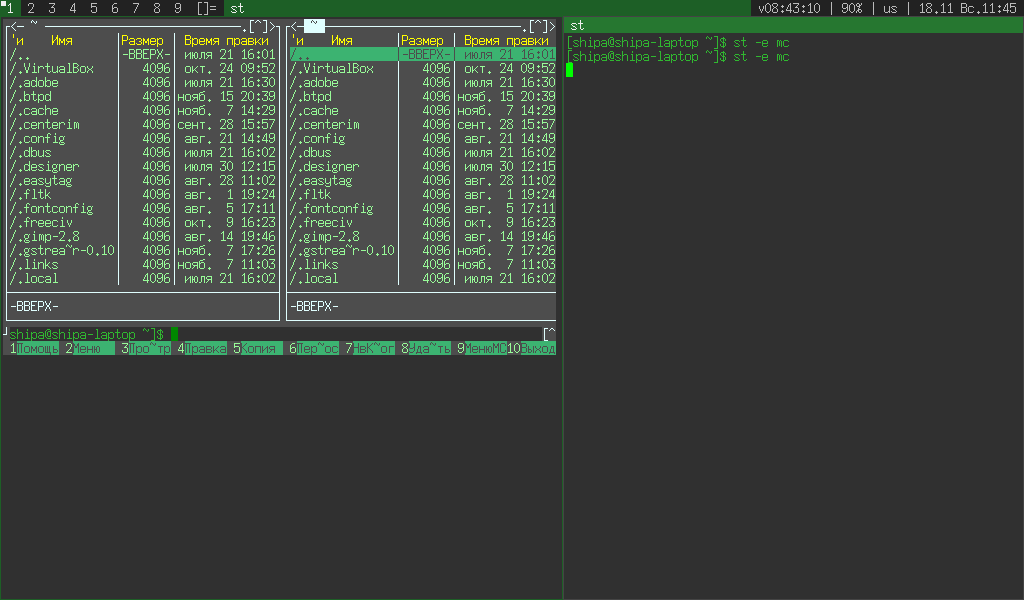Open command history list beside the prompt
Viewport: 1024px width, 600px height.
[x=549, y=334]
